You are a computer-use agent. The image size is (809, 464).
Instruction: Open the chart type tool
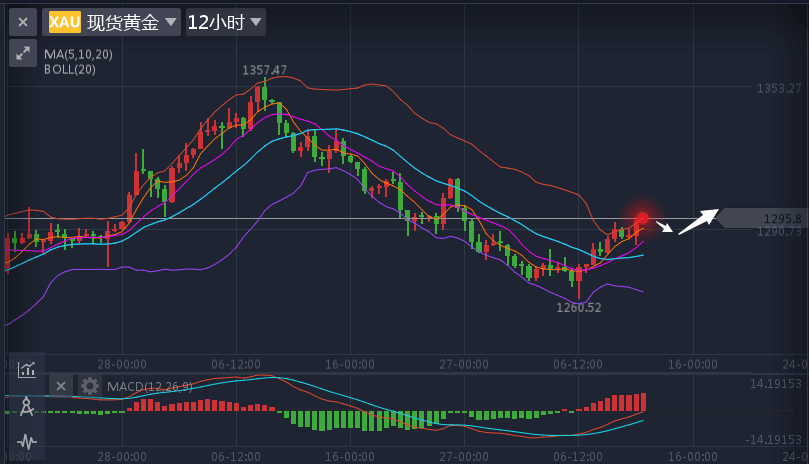27,370
